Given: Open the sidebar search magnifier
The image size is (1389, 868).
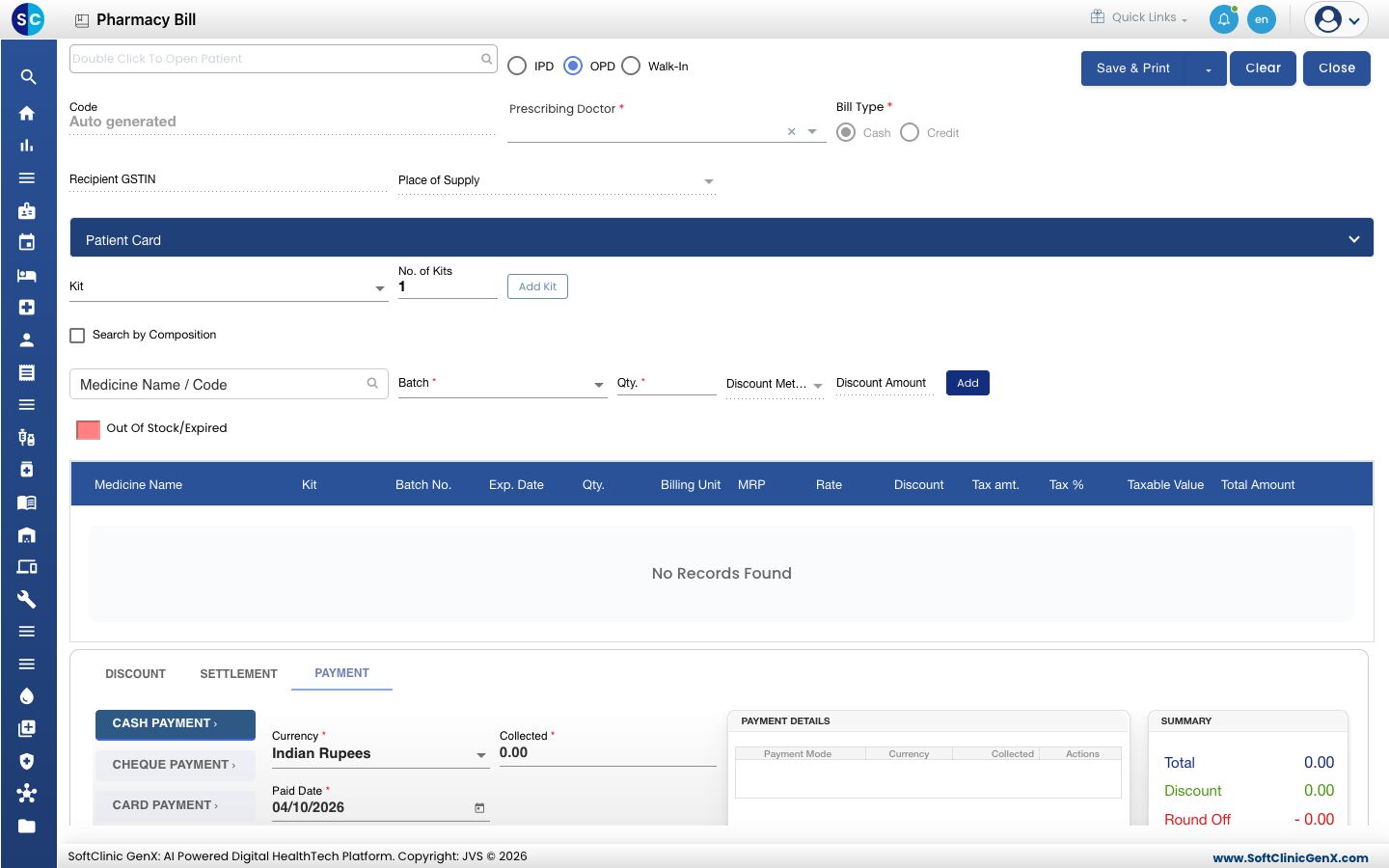Looking at the screenshot, I should click(x=28, y=77).
